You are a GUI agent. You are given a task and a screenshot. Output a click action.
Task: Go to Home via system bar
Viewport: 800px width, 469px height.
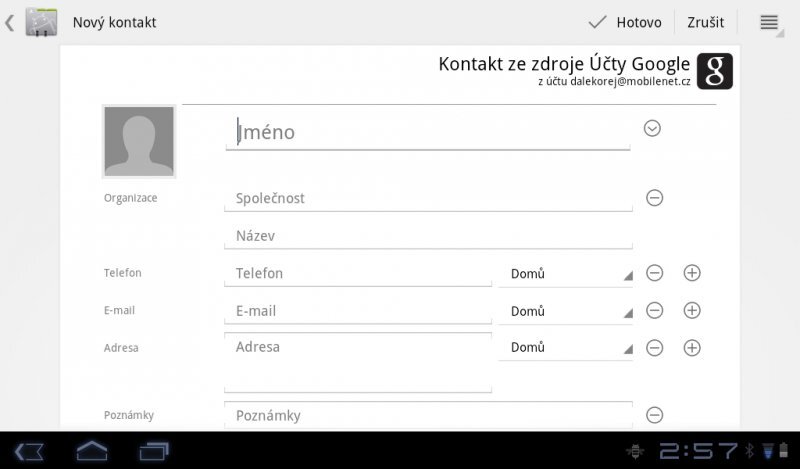point(92,451)
